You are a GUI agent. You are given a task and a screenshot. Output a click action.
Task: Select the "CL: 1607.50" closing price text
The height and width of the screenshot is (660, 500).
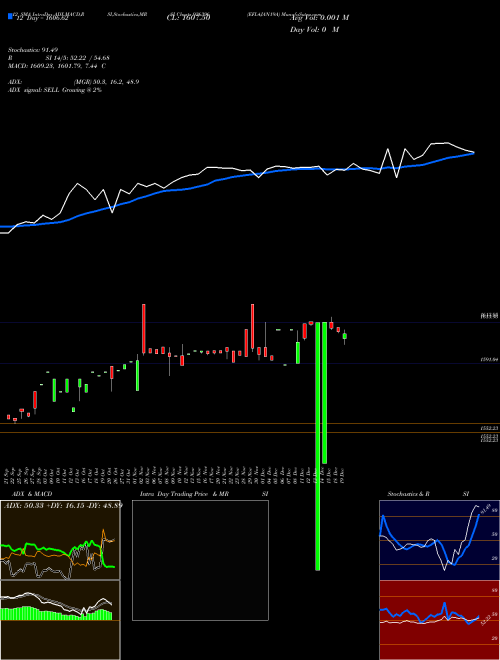(x=188, y=18)
